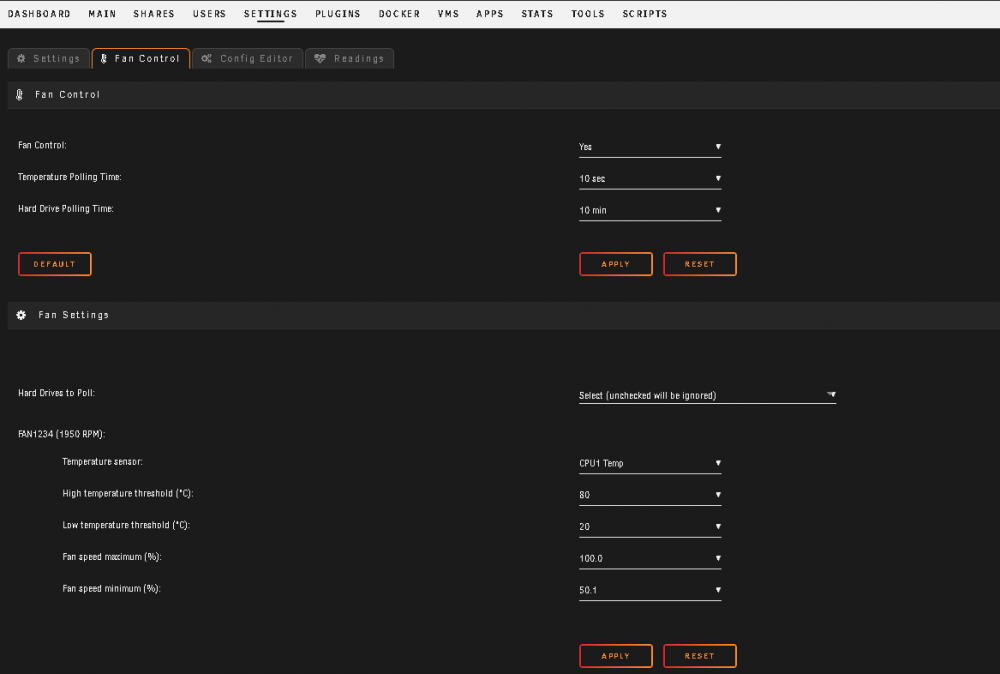Open Fan speed maximum dropdown
Image resolution: width=1000 pixels, height=674 pixels.
[650, 559]
